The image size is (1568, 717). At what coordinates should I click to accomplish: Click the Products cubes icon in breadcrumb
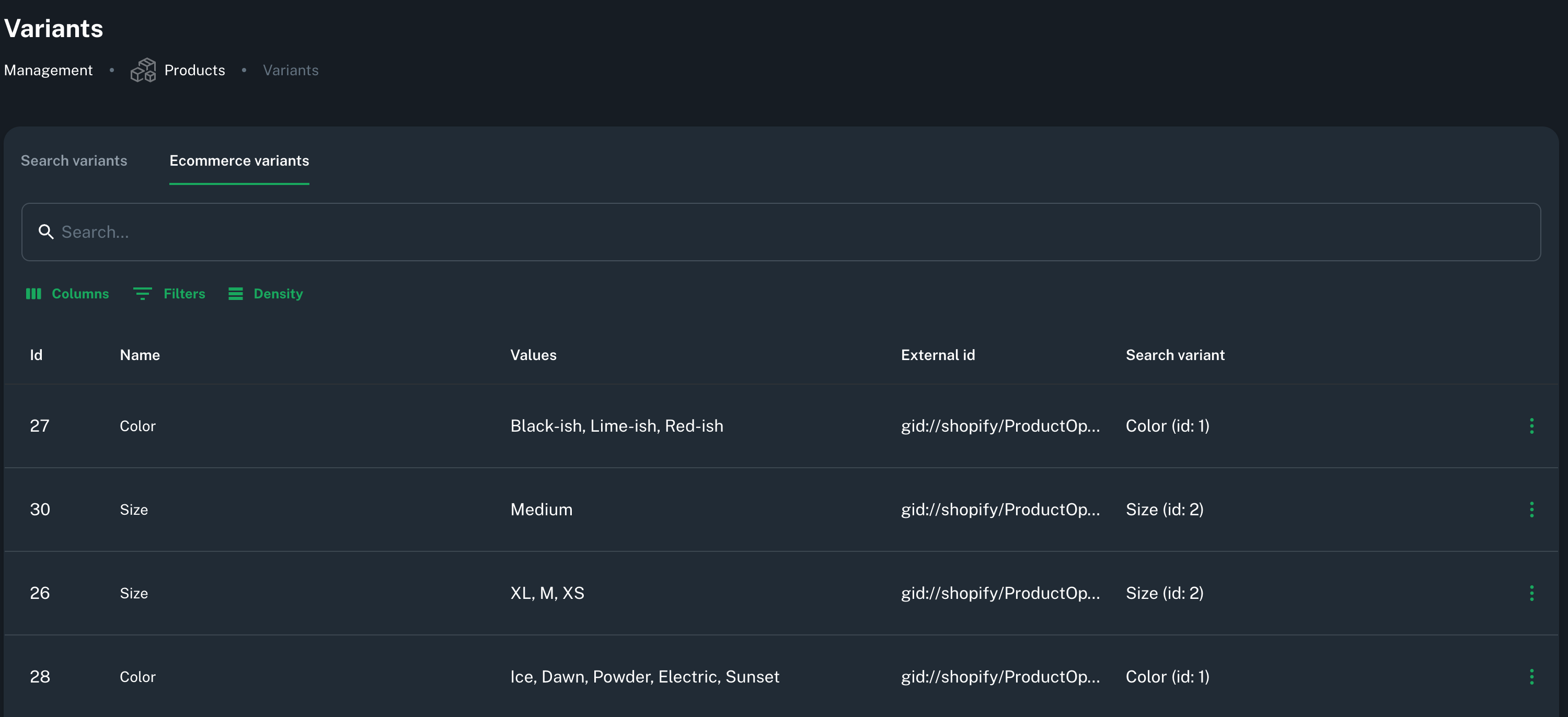tap(143, 70)
